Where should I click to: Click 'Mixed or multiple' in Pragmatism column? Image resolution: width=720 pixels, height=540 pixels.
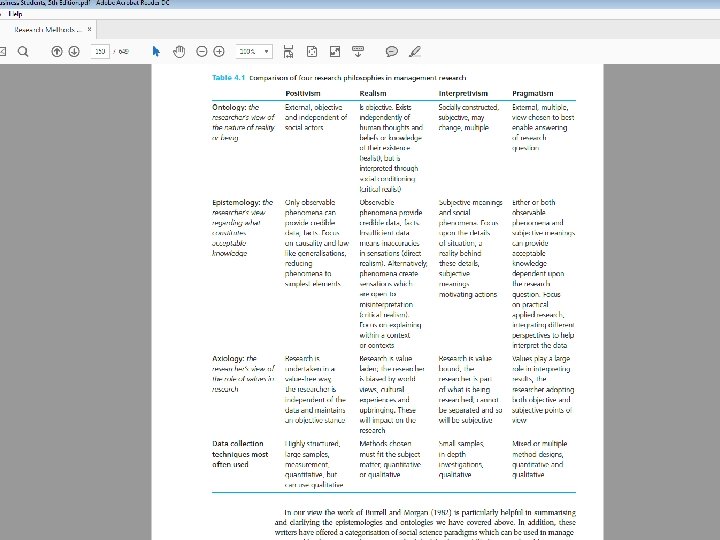[x=540, y=444]
